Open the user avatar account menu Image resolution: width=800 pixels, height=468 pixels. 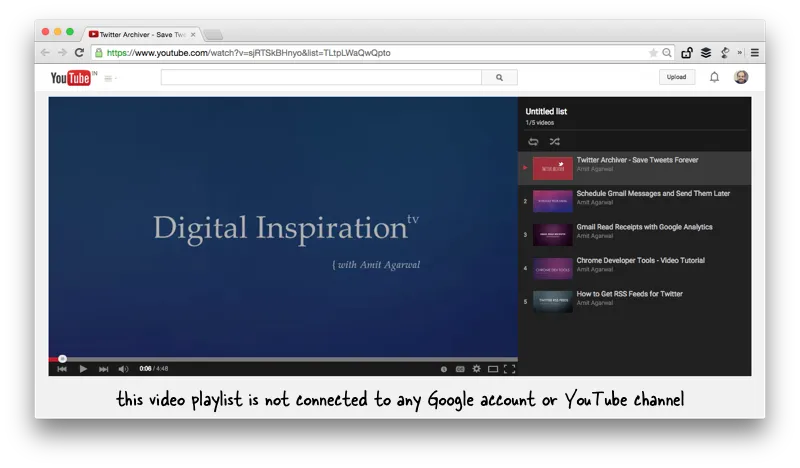pos(741,77)
